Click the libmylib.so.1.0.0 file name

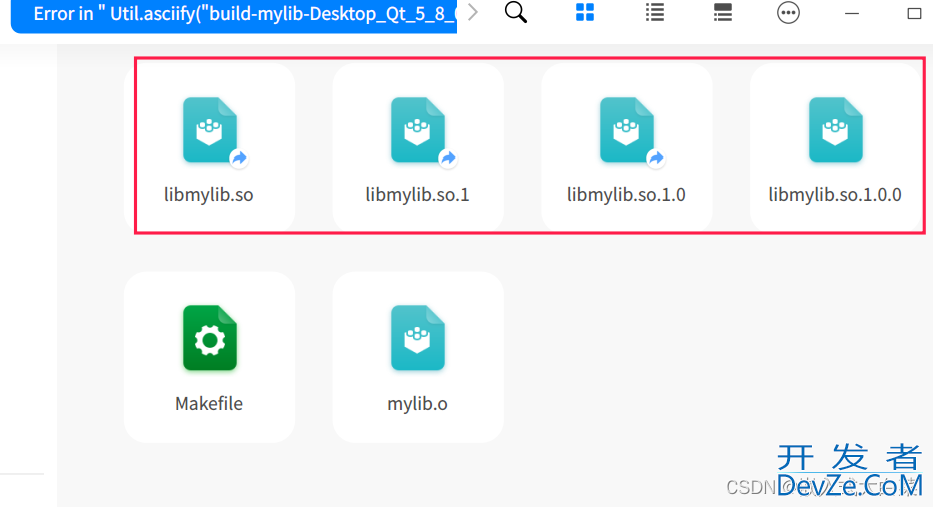point(835,195)
